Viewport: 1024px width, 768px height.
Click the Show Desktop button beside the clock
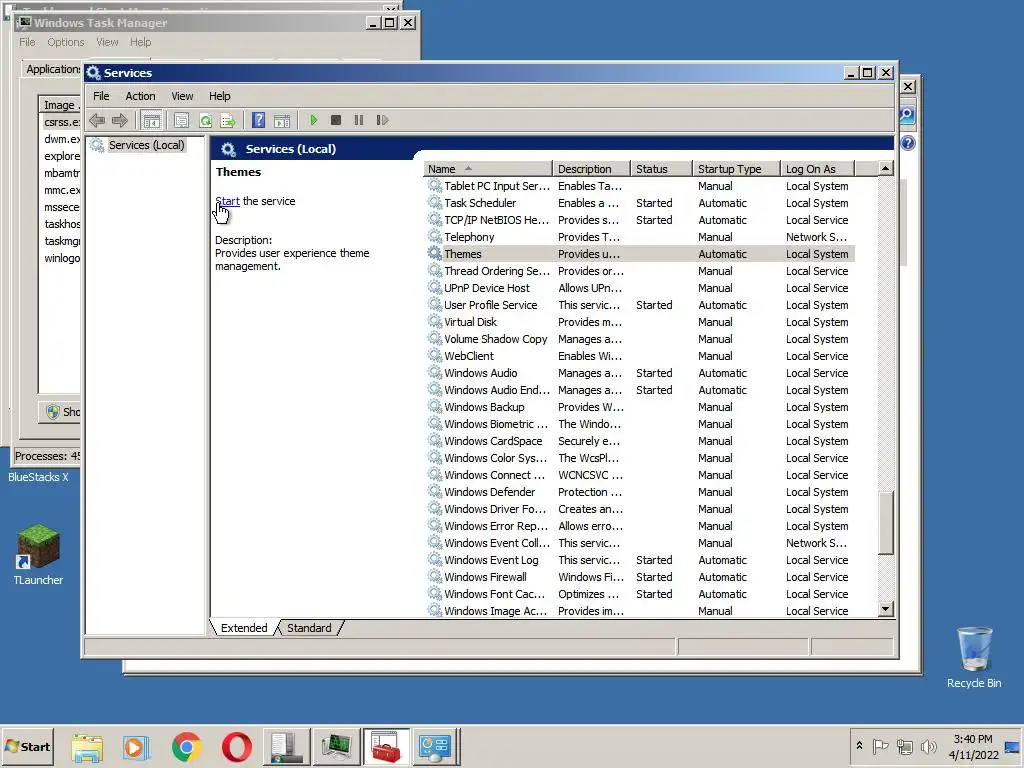(1013, 746)
